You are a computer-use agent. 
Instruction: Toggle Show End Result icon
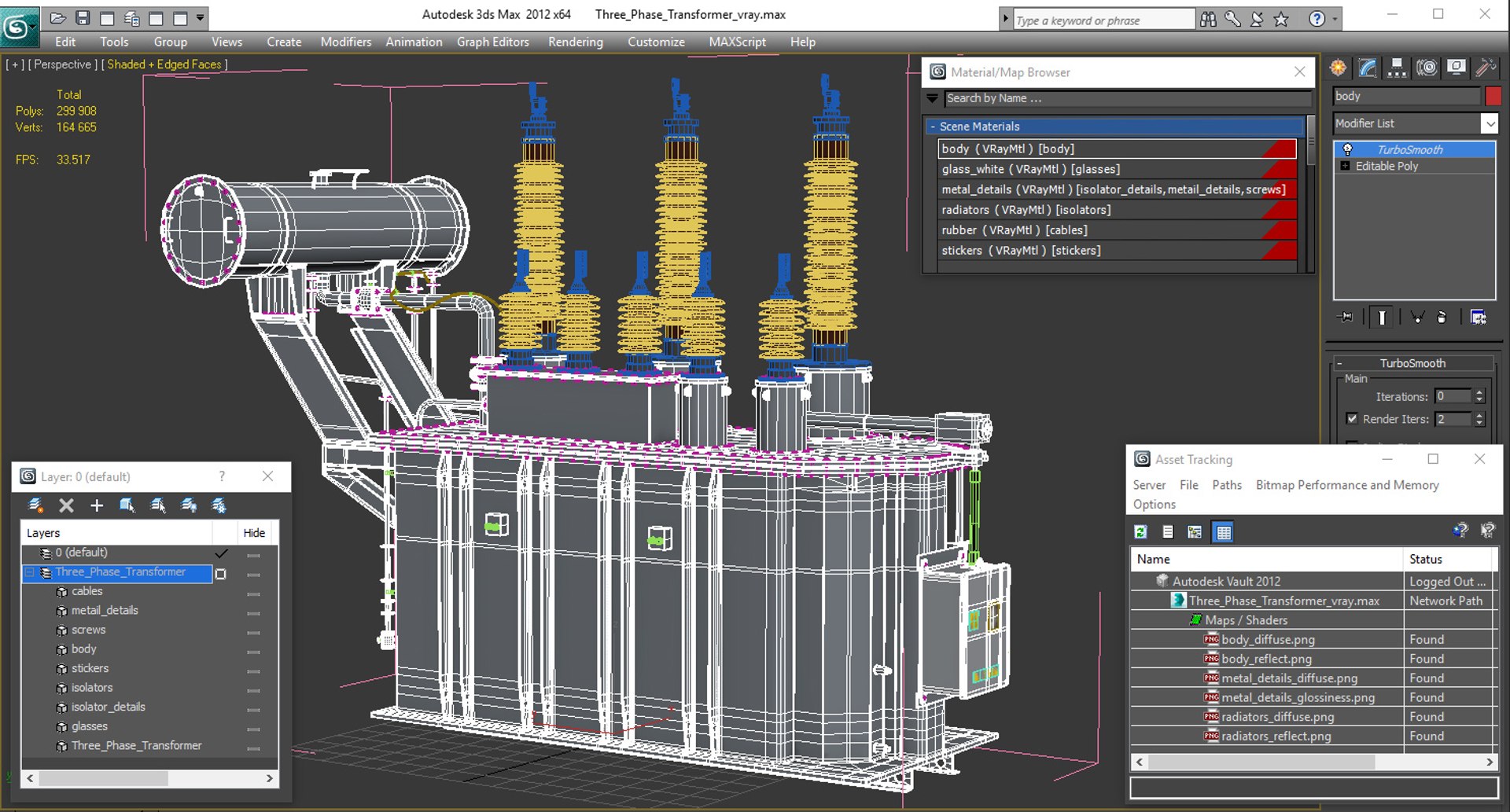1382,317
